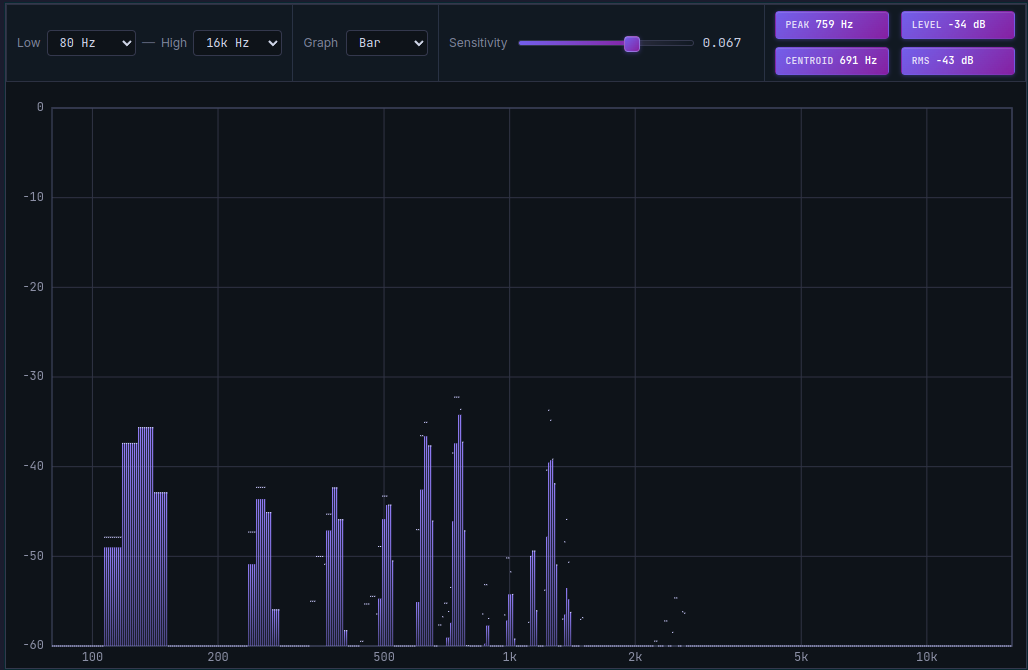Screen dimensions: 1028x670
Task: Click the -50 dB axis label
Action: coord(33,556)
